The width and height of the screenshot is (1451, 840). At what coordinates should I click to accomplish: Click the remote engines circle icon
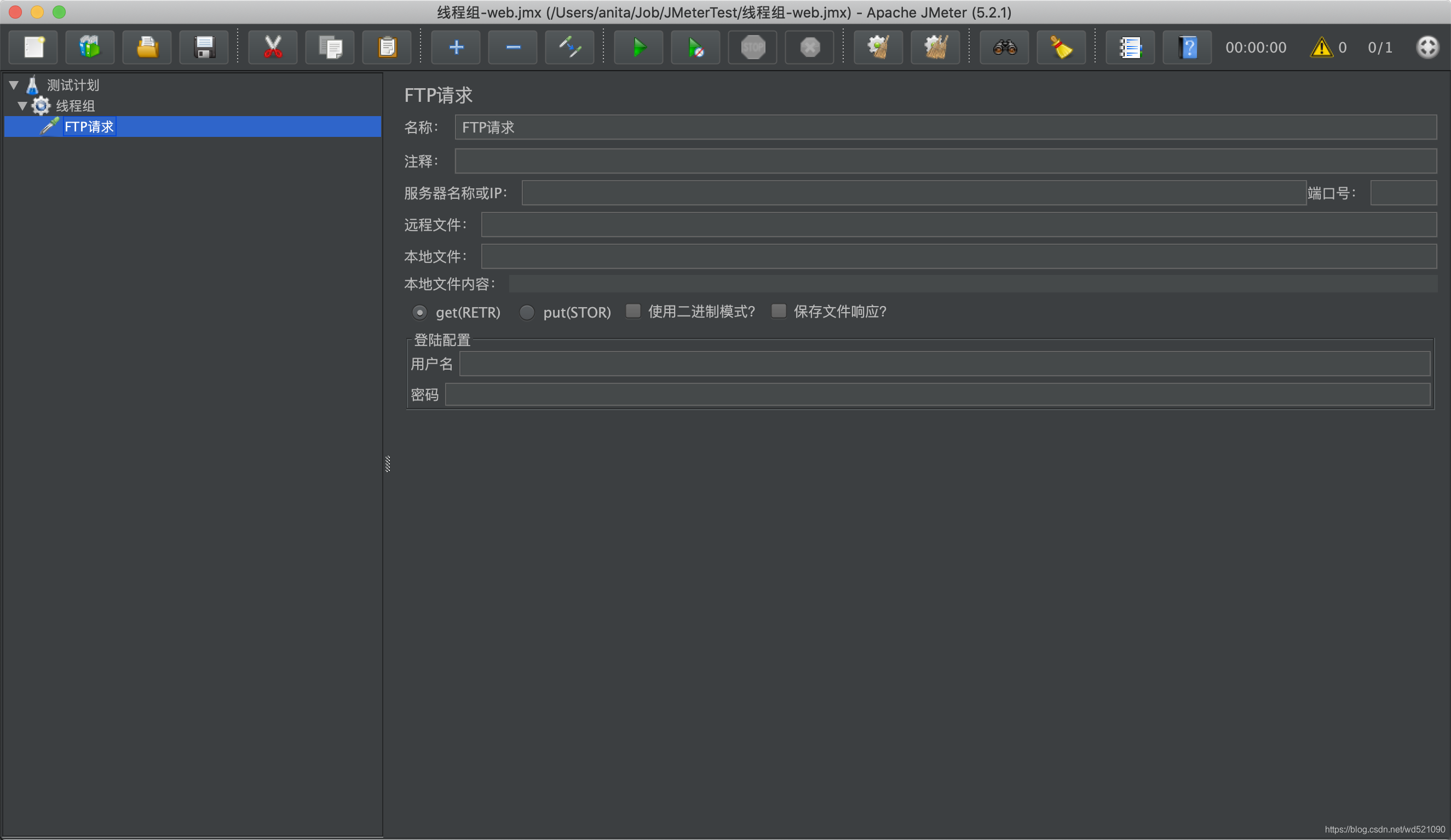(x=1427, y=47)
